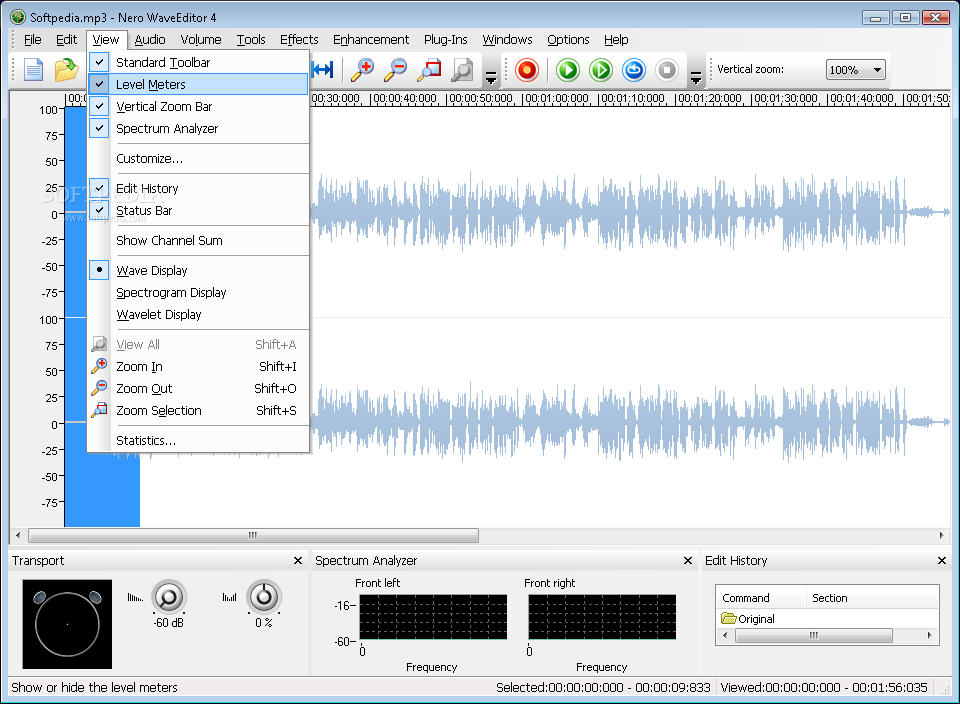
Task: Open the Volume menu
Action: click(x=201, y=40)
